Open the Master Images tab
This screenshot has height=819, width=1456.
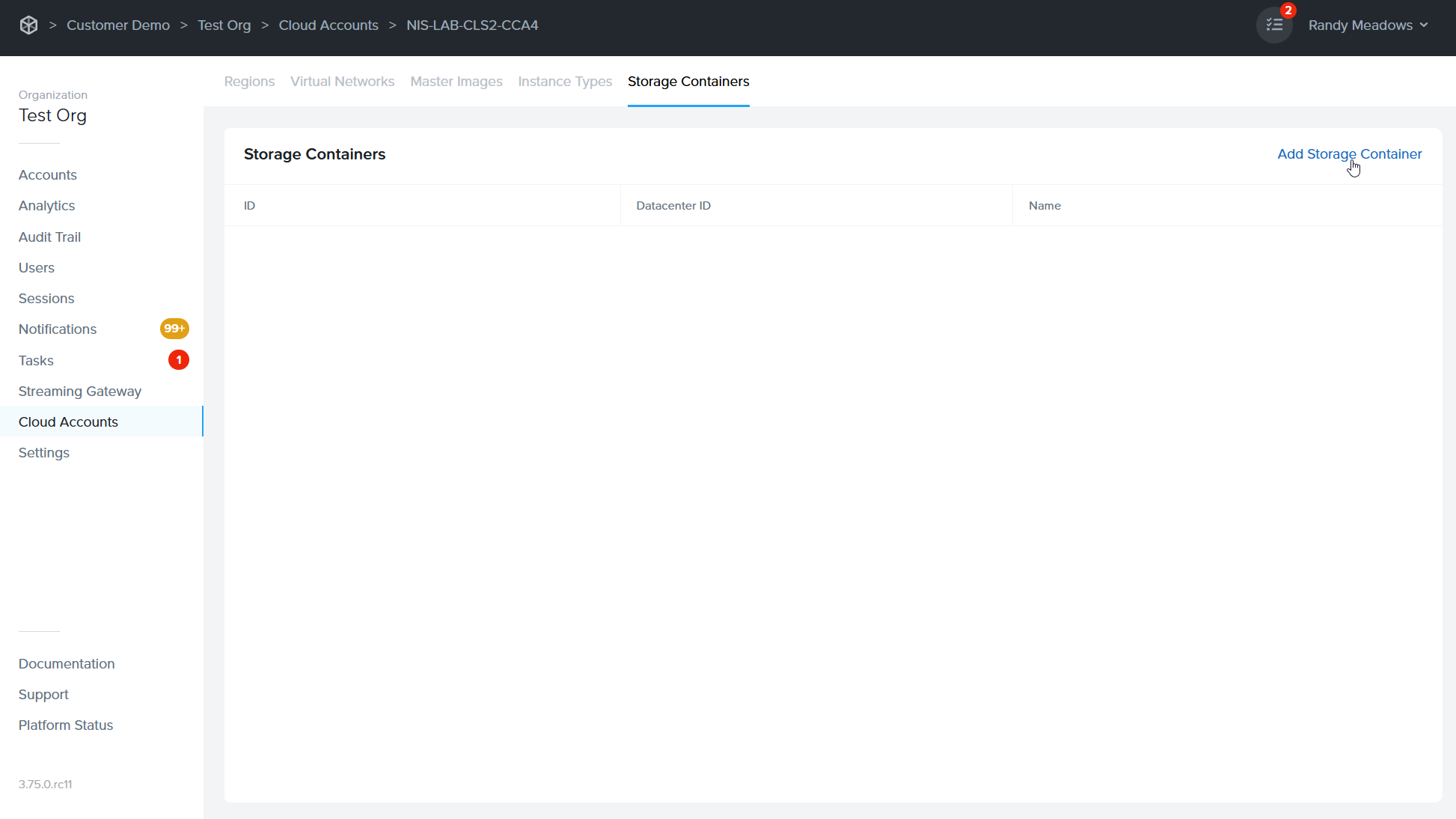(456, 82)
